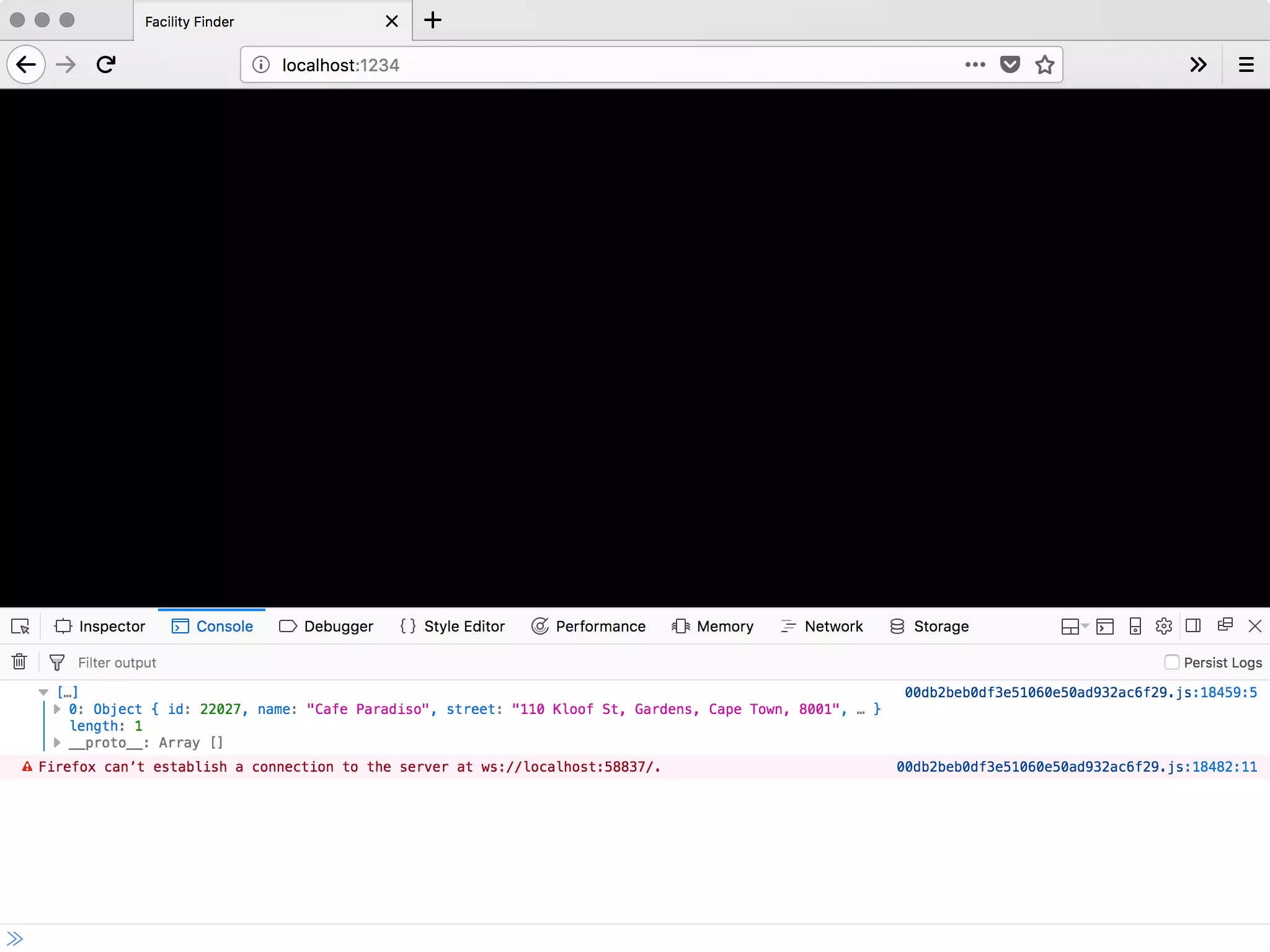Enable the Persist Logs checkbox

(1171, 662)
